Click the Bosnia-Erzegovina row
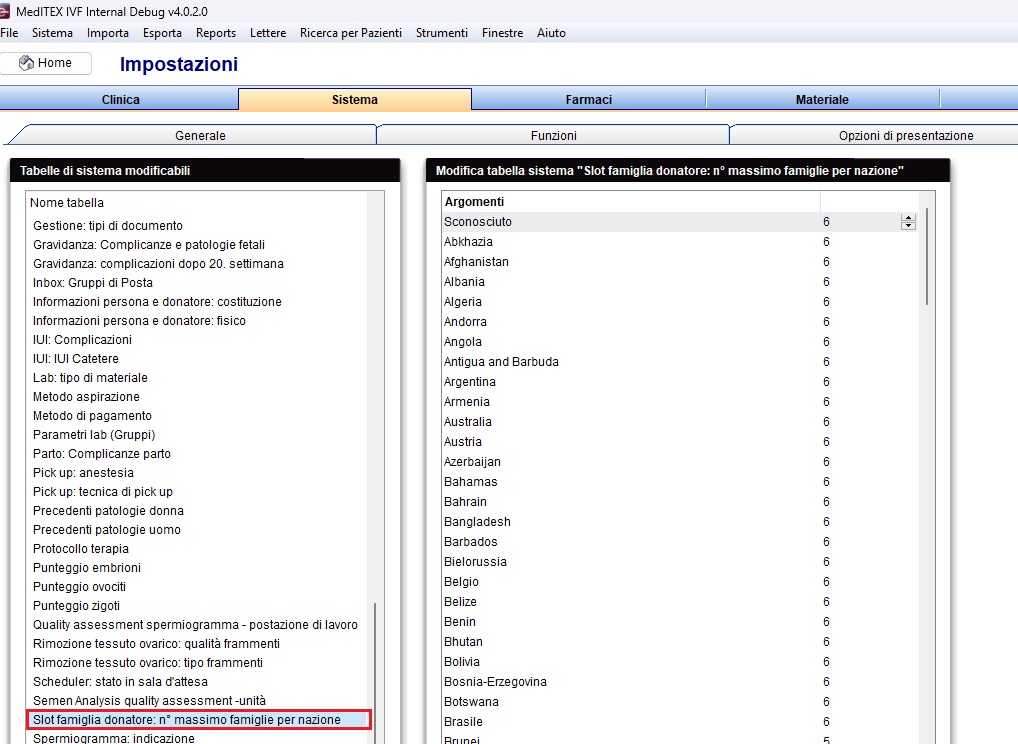Viewport: 1018px width, 744px height. (680, 682)
